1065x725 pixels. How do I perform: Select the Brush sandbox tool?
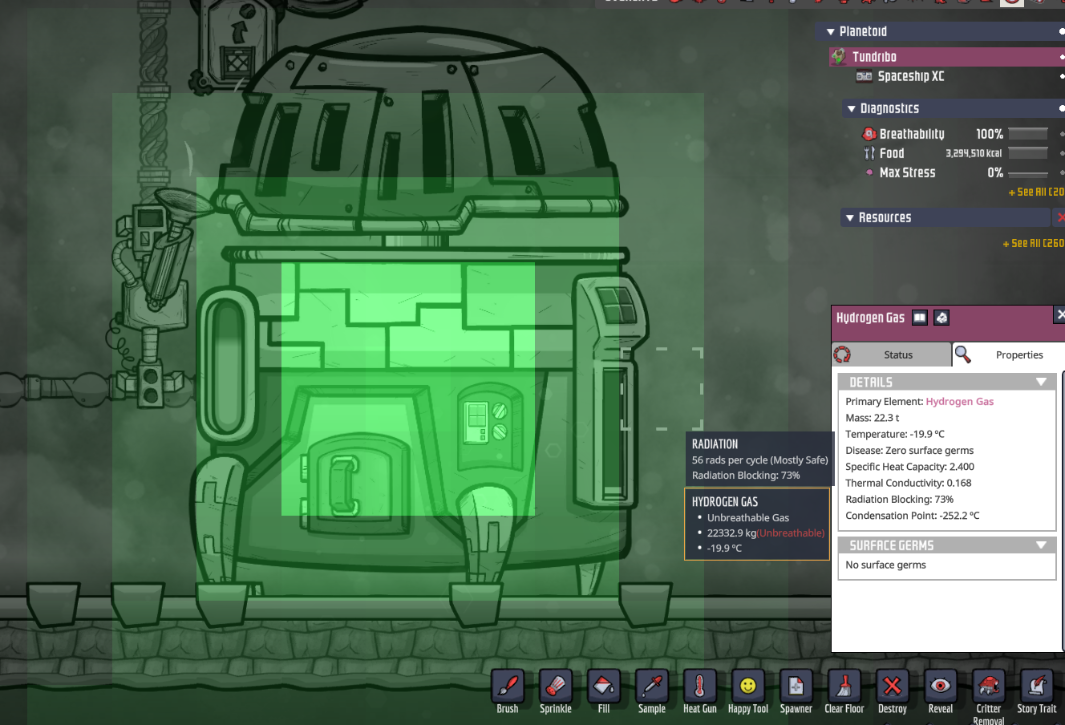tap(507, 686)
